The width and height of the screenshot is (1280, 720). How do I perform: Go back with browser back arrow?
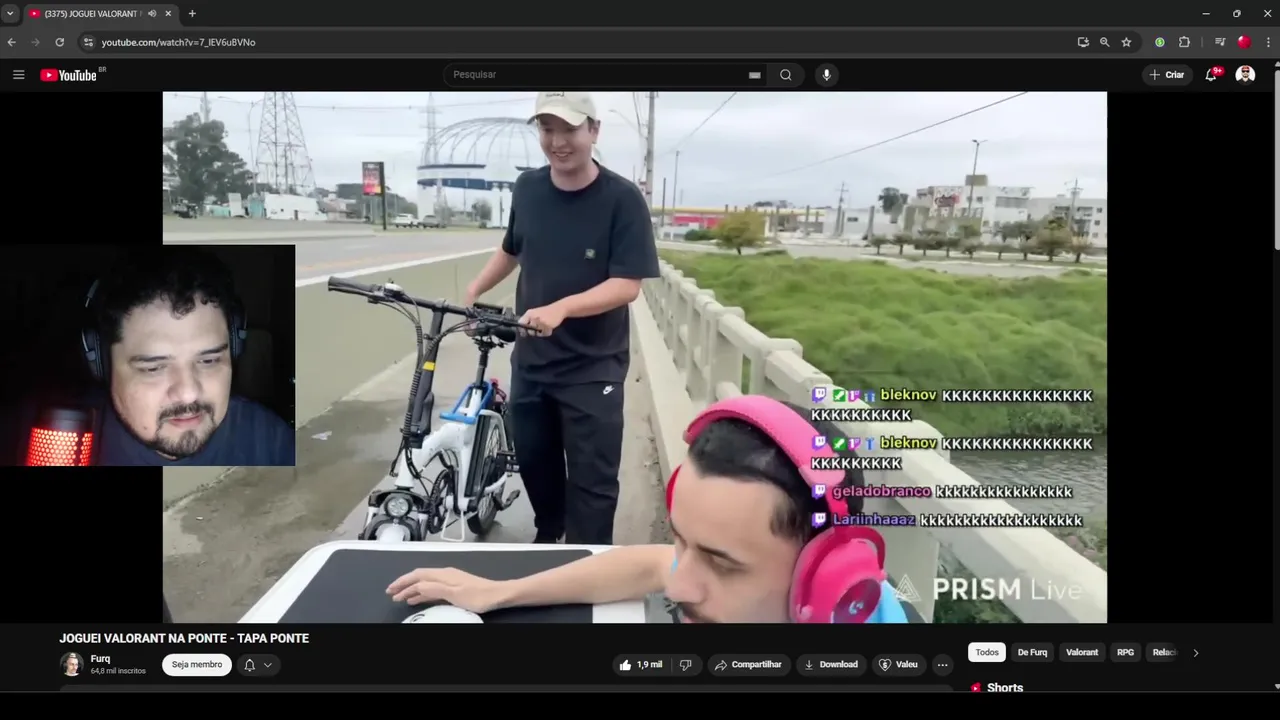(x=12, y=42)
